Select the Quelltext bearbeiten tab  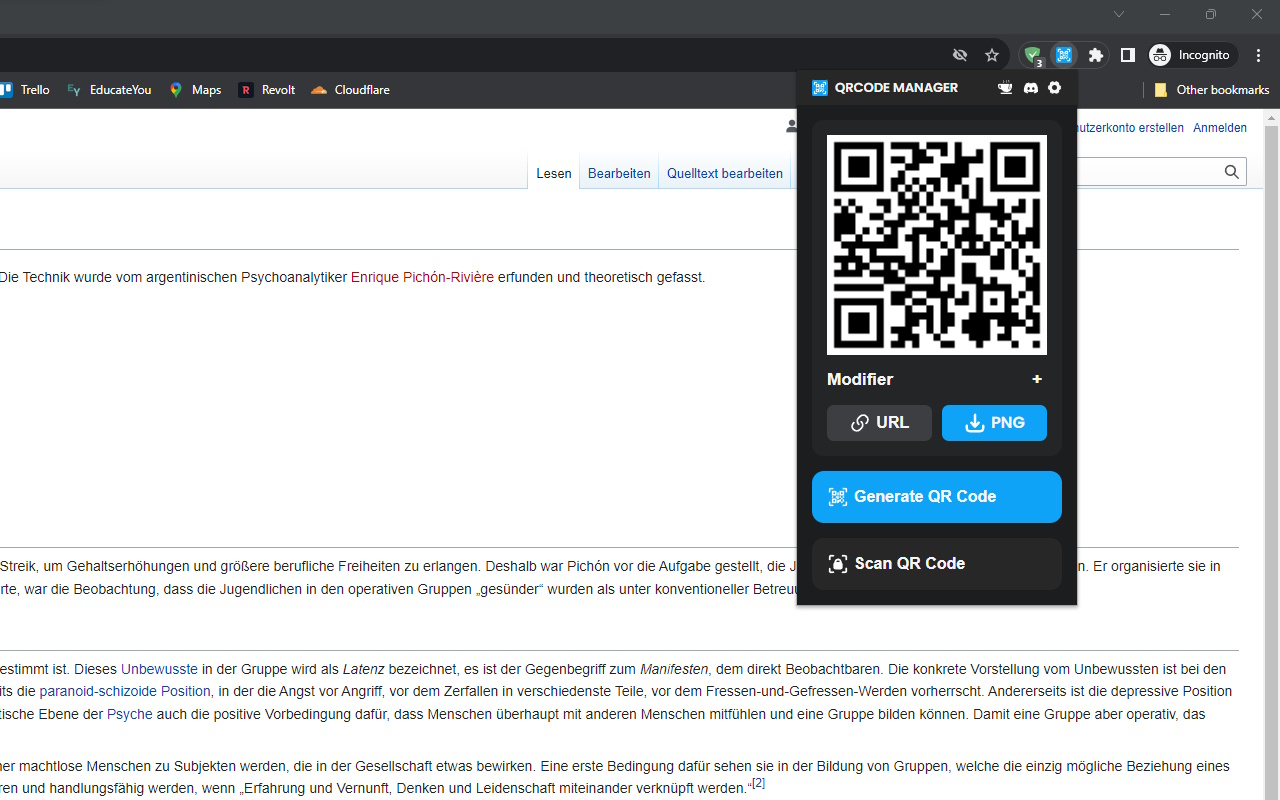724,173
